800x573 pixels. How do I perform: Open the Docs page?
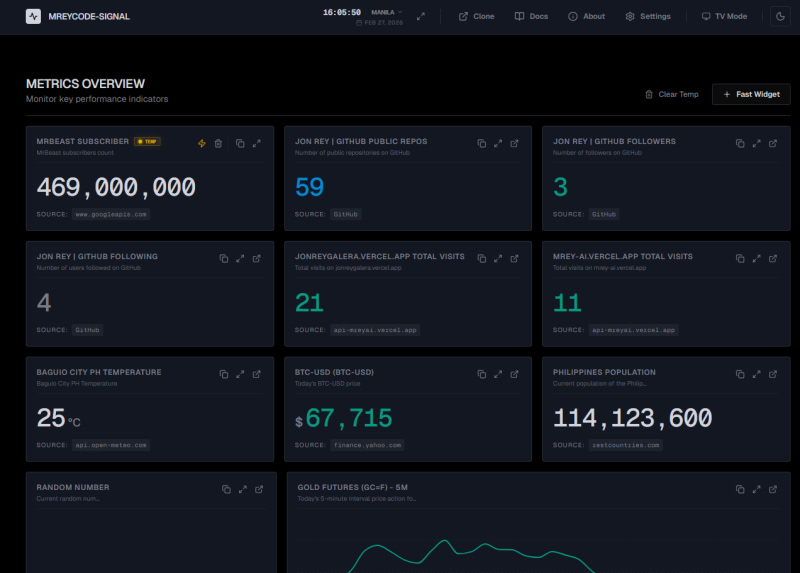(531, 16)
